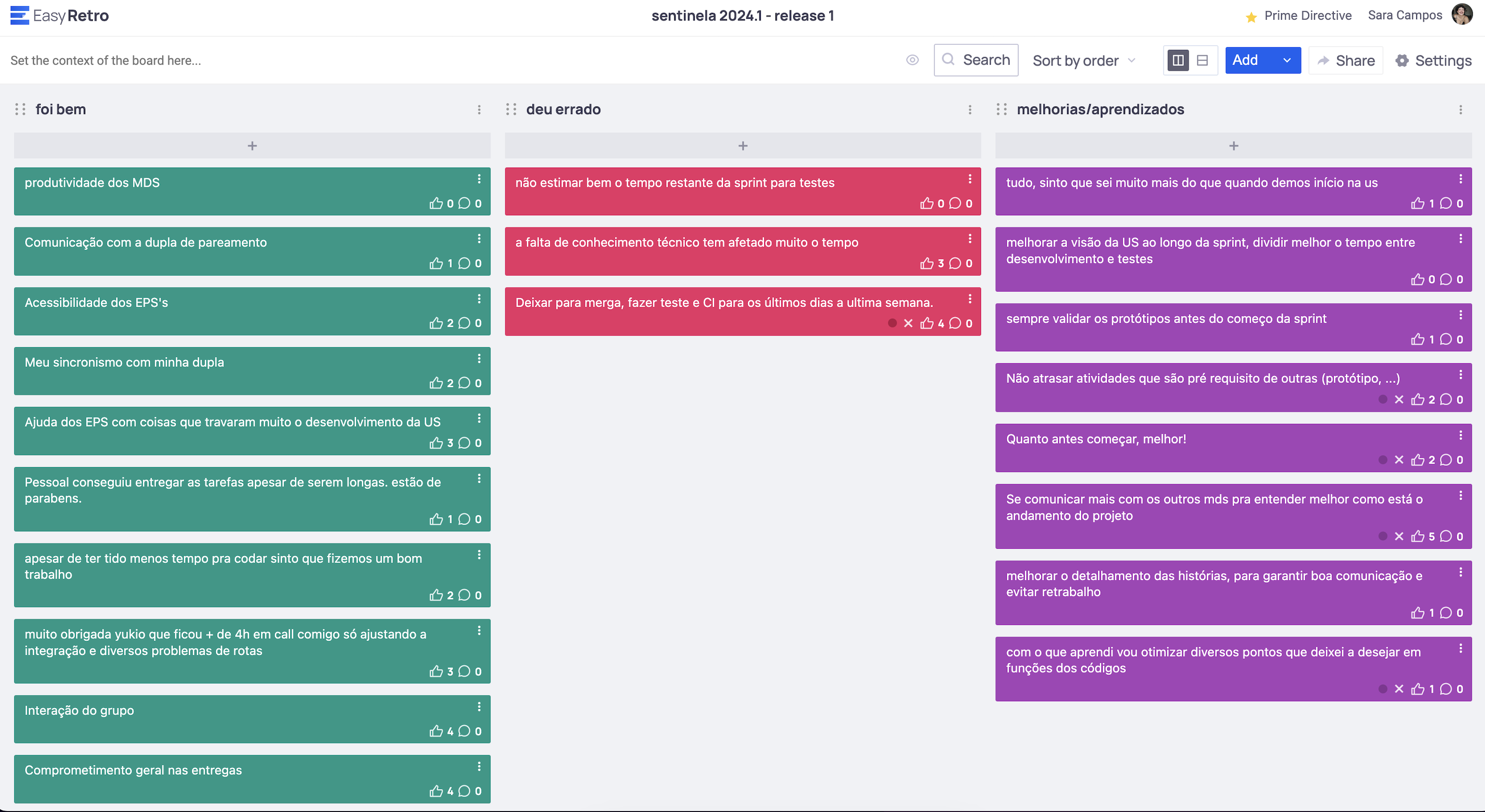
Task: Open comments on 'produtividade dos MDS' card
Action: click(x=464, y=203)
